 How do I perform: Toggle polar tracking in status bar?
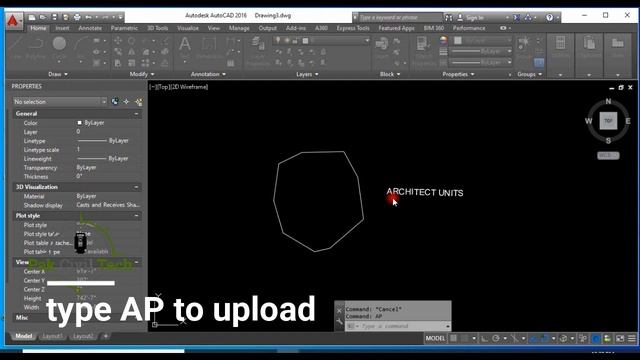496,338
